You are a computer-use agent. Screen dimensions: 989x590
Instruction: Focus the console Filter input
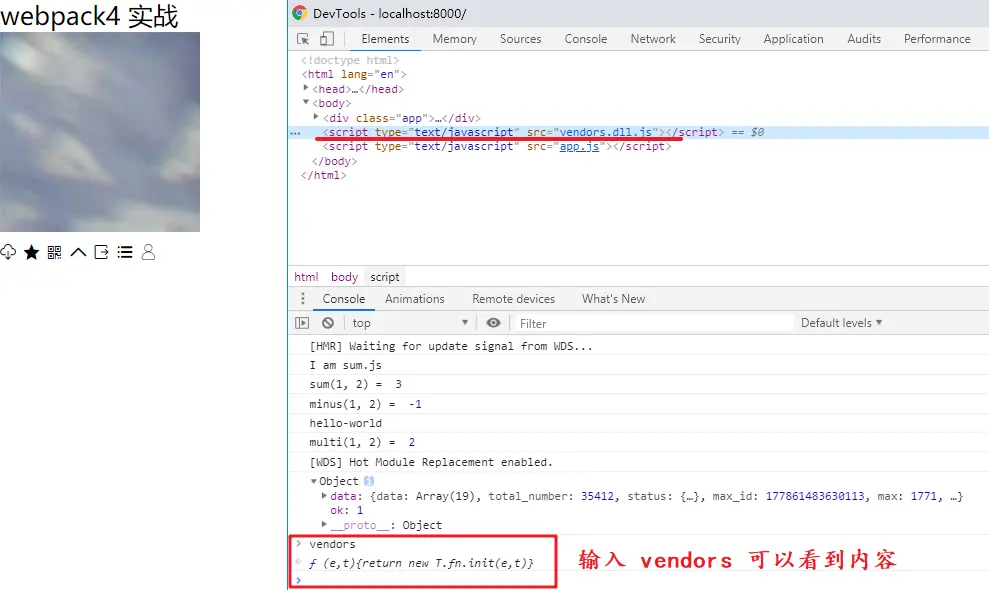(x=653, y=323)
